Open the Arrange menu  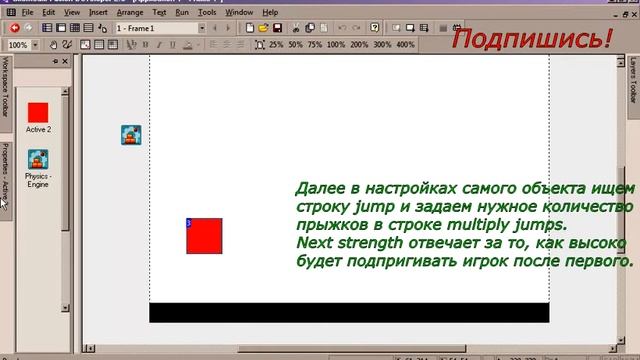pos(130,13)
